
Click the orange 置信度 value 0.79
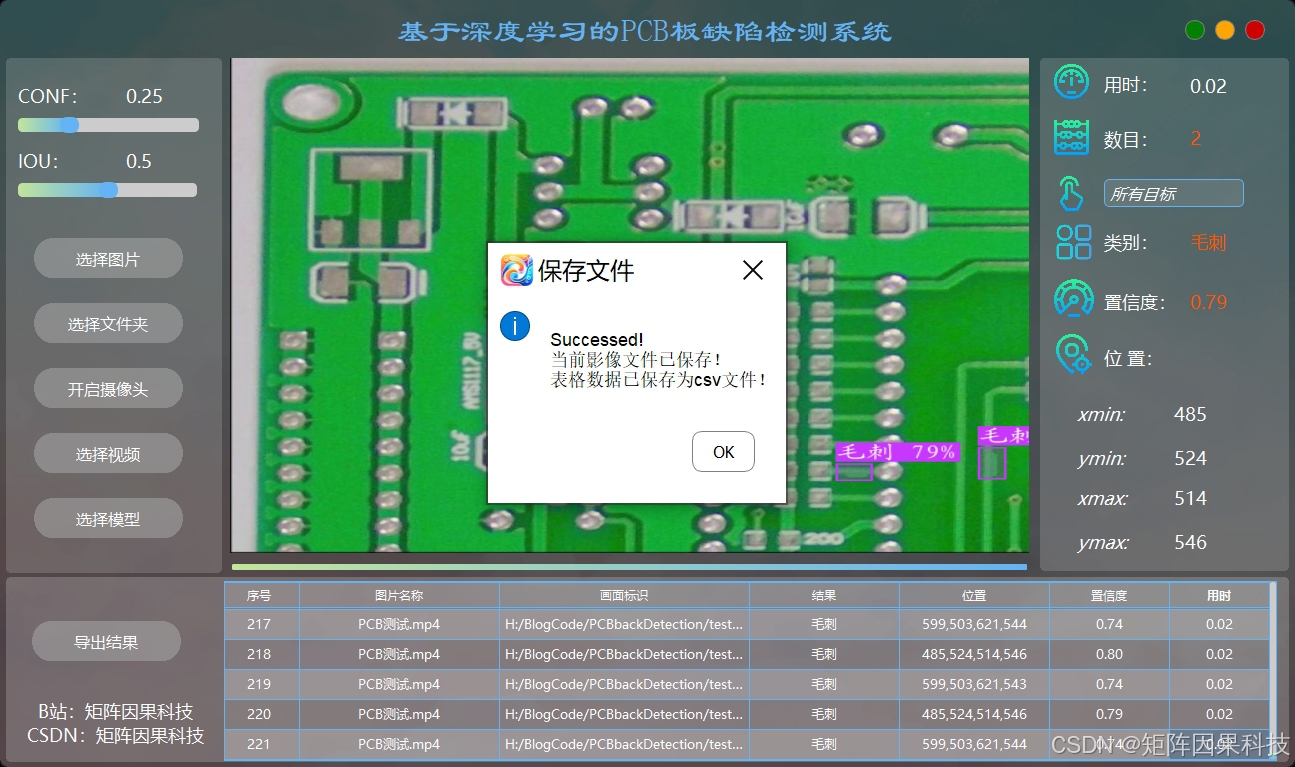(x=1208, y=302)
